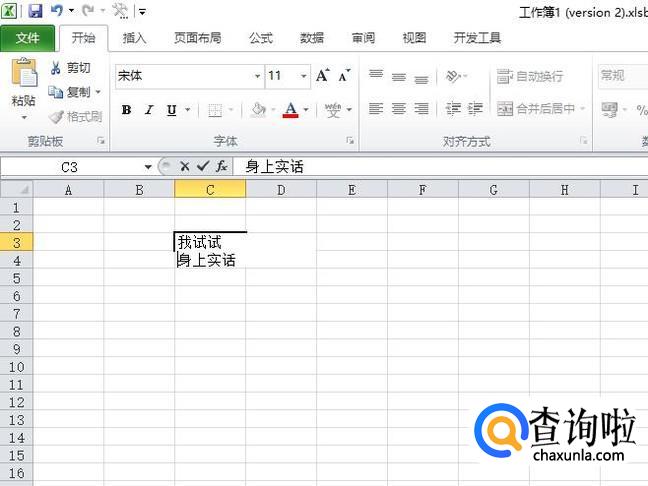Click the Redo arrow icon
Screen dimensions: 648x486
(x=88, y=11)
